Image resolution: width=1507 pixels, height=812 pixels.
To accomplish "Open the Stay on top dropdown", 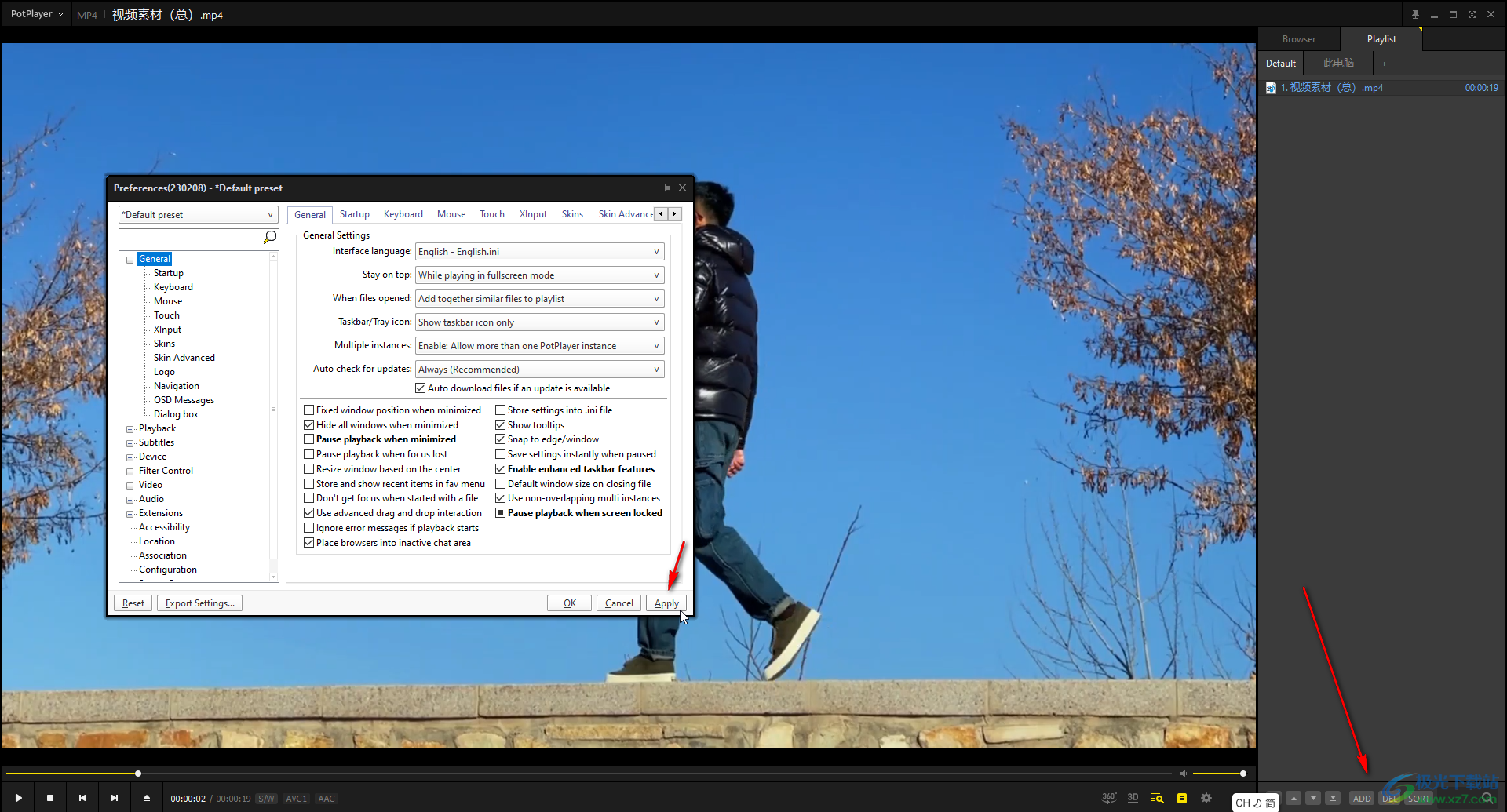I will pos(539,275).
